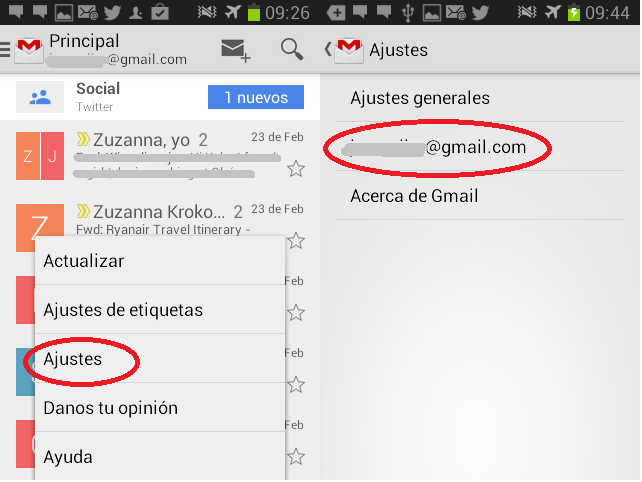The image size is (642, 482).
Task: Select Ajustes in the overflow menu
Action: click(160, 359)
